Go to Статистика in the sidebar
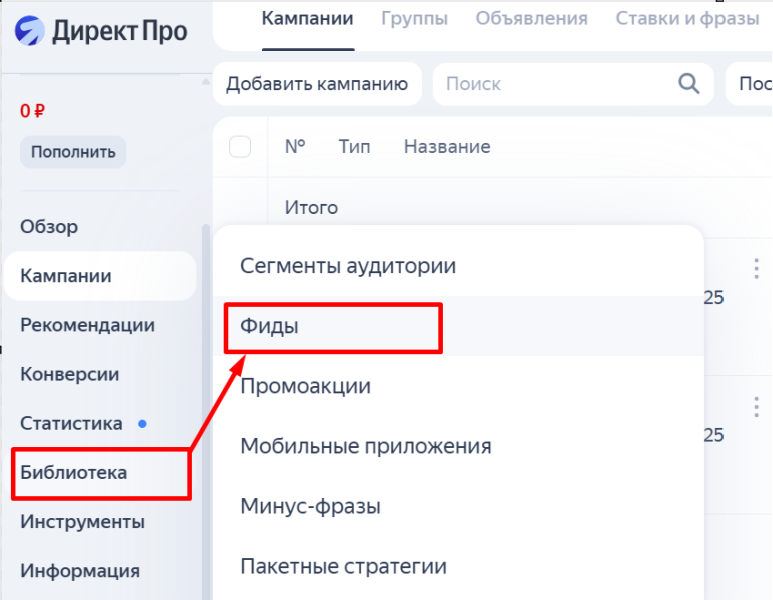773x600 pixels. [71, 423]
